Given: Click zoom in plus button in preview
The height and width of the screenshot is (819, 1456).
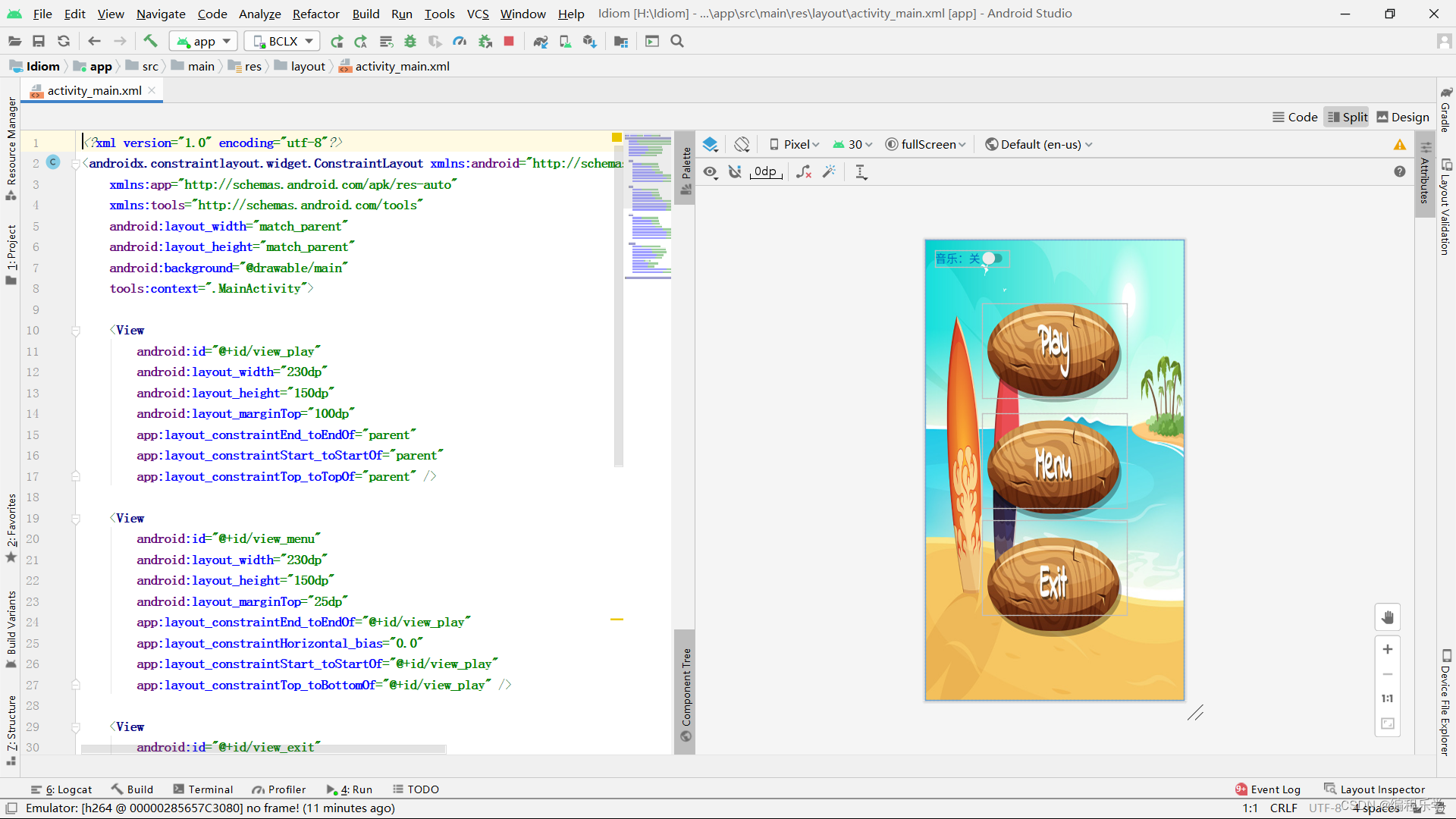Looking at the screenshot, I should [1387, 649].
